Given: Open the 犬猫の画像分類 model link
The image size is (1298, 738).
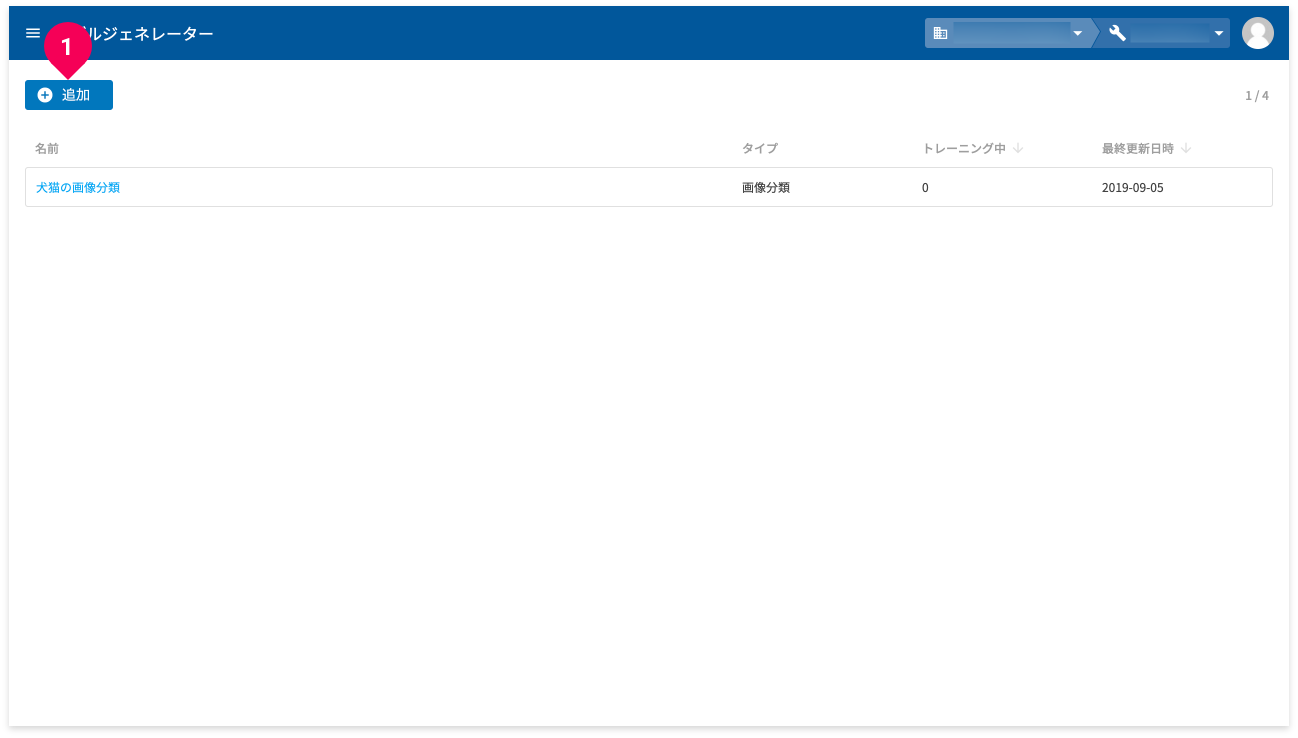Looking at the screenshot, I should point(78,187).
